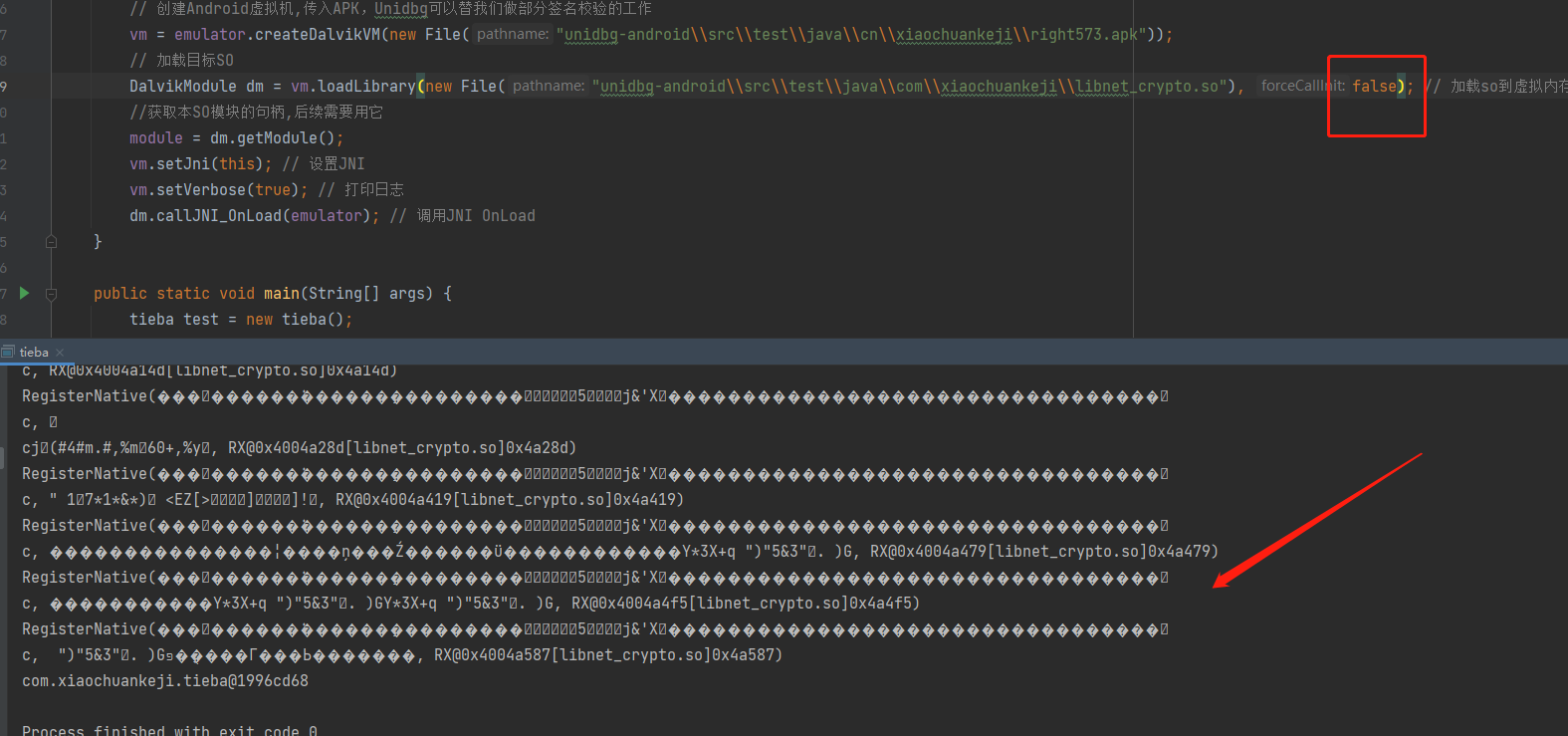Click 'tieba test = new tieba();' line
The height and width of the screenshot is (736, 1568).
241,319
